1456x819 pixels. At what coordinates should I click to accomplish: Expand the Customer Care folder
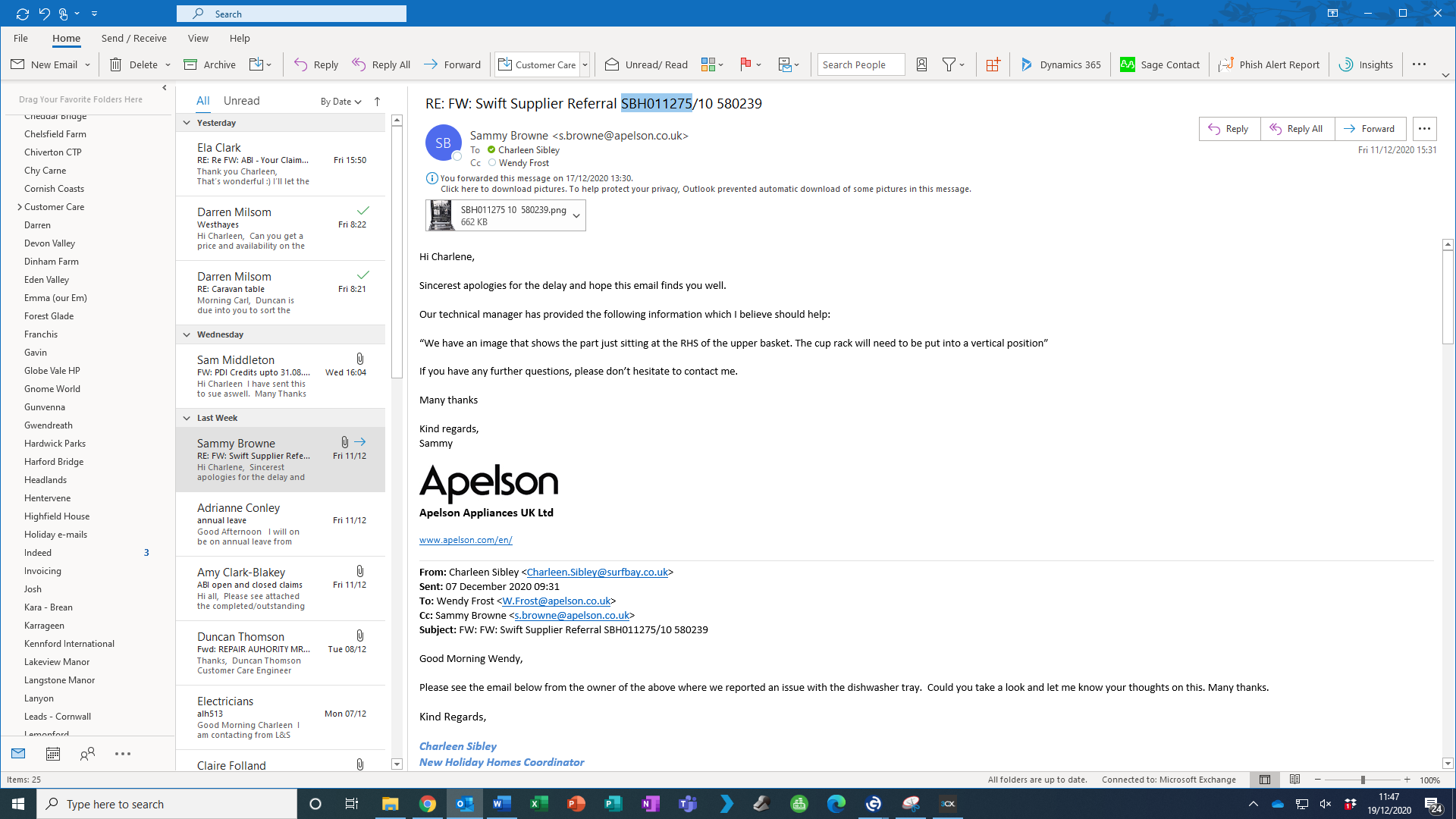(x=20, y=207)
